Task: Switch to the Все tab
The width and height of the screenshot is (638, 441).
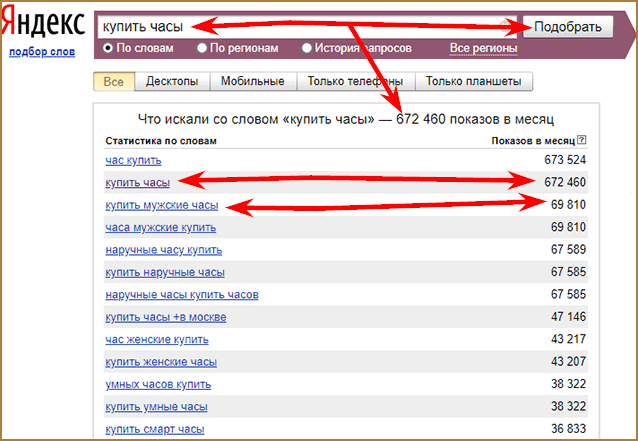Action: pyautogui.click(x=114, y=81)
